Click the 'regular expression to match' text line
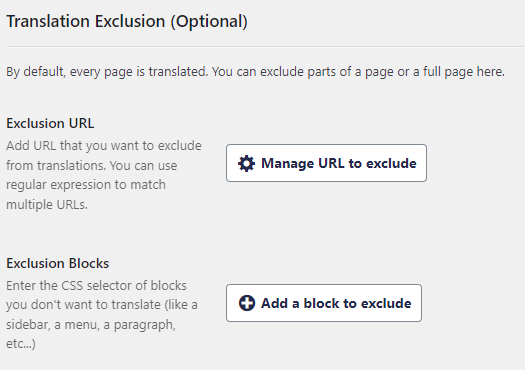Screen dimensions: 525x370 click(x=86, y=185)
